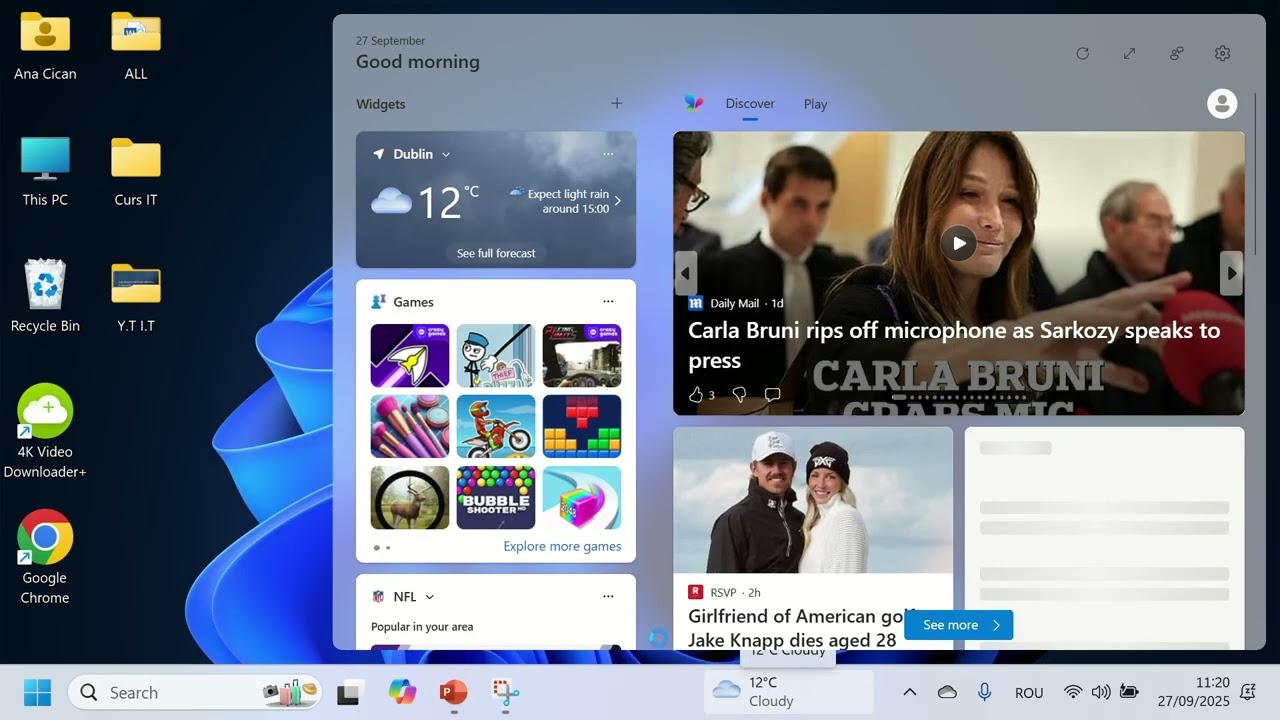Refresh the widgets board feed
Screen dimensions: 1280x720
point(1082,53)
